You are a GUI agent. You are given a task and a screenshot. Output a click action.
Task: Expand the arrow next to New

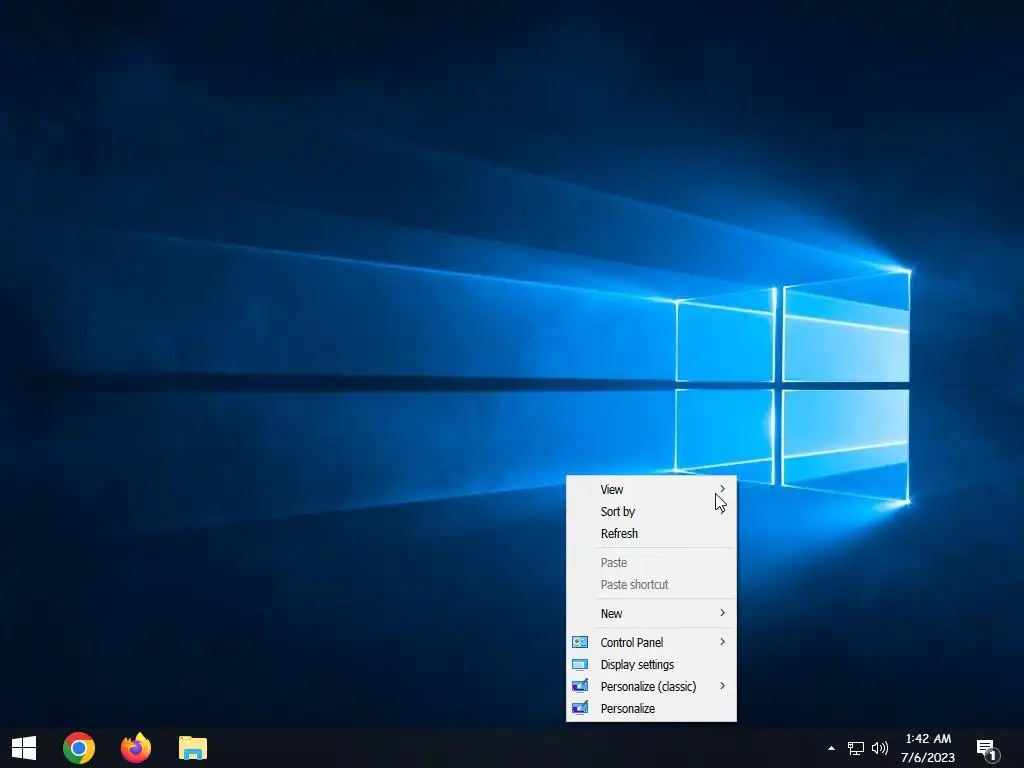(722, 613)
